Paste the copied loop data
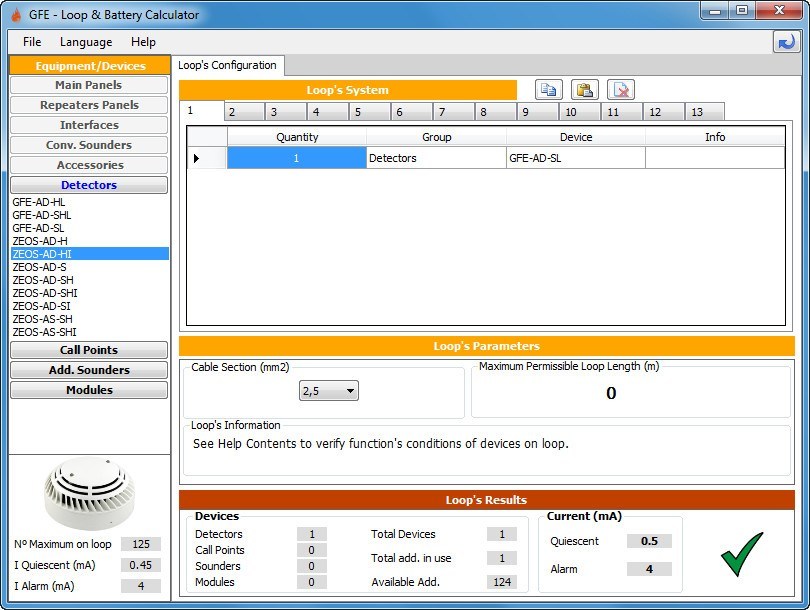Screen dimensions: 810x610 585,89
